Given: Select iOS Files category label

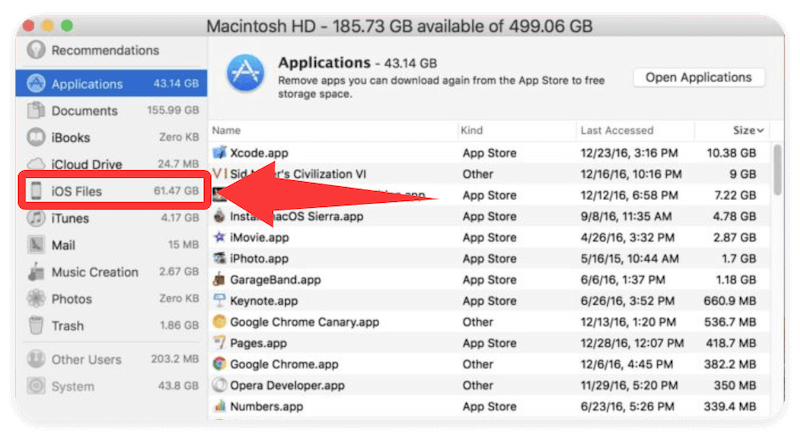Looking at the screenshot, I should (x=77, y=191).
